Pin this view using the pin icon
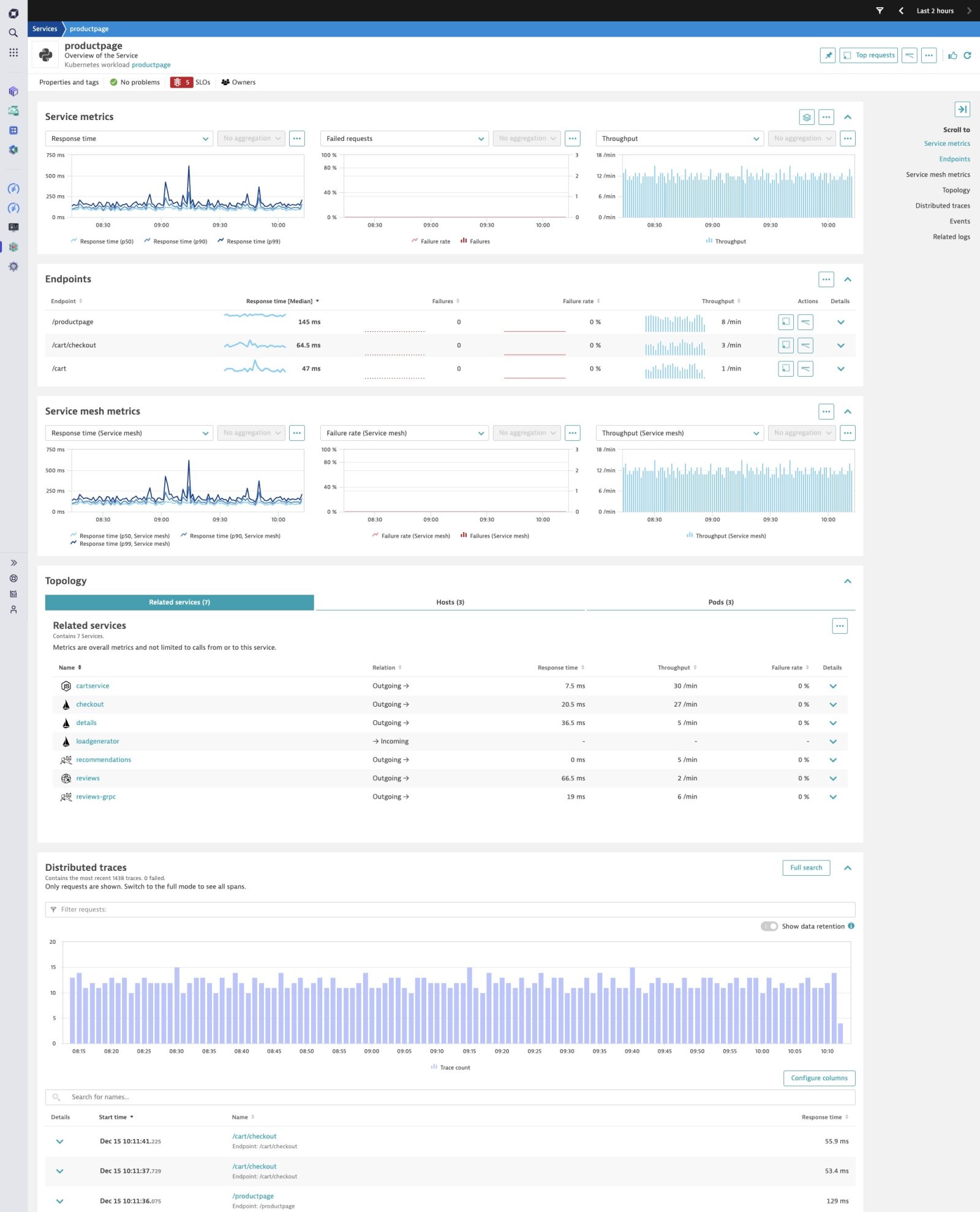Screen dimensions: 980x1212 pos(828,55)
